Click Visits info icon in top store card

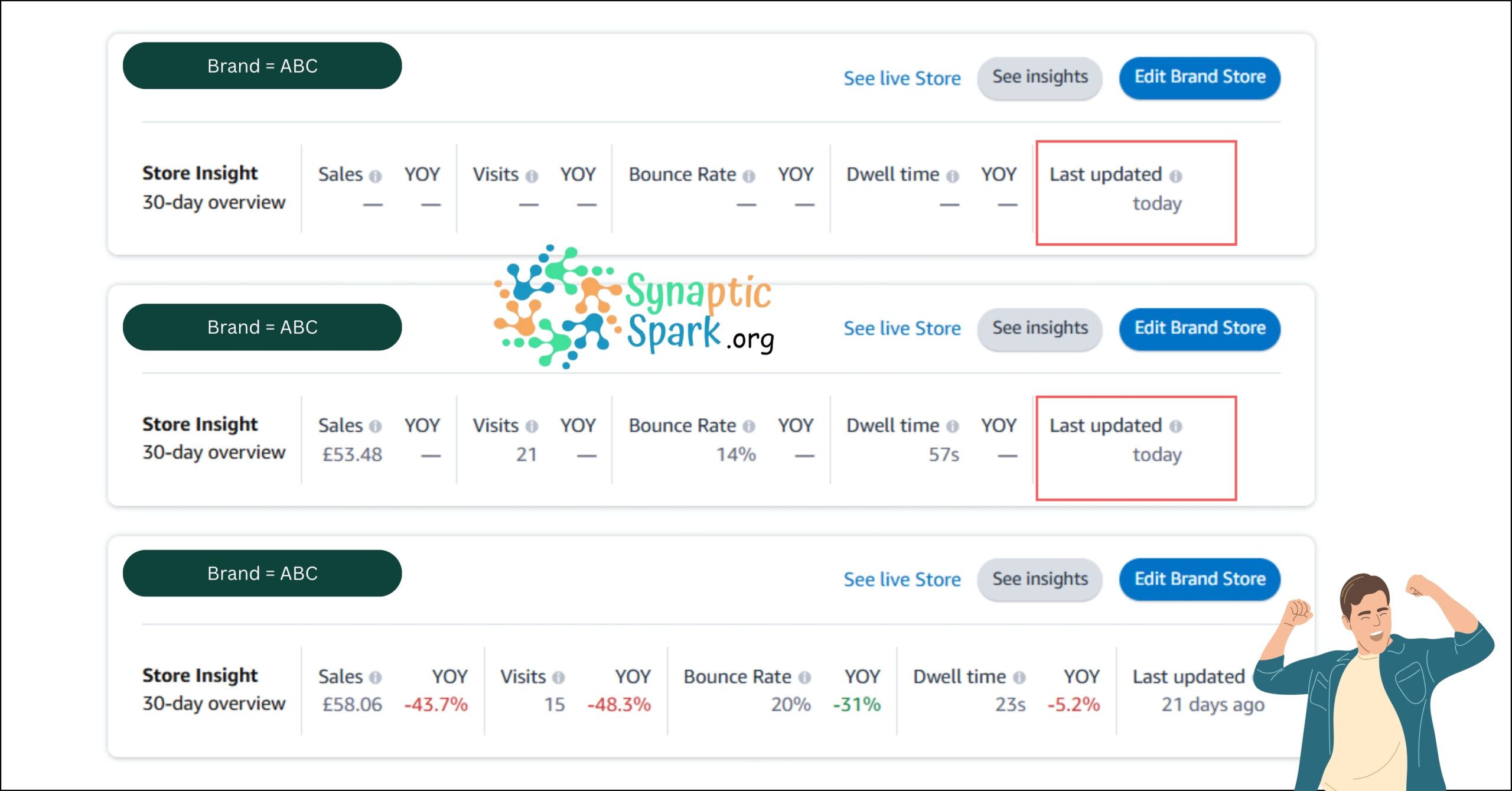coord(532,176)
